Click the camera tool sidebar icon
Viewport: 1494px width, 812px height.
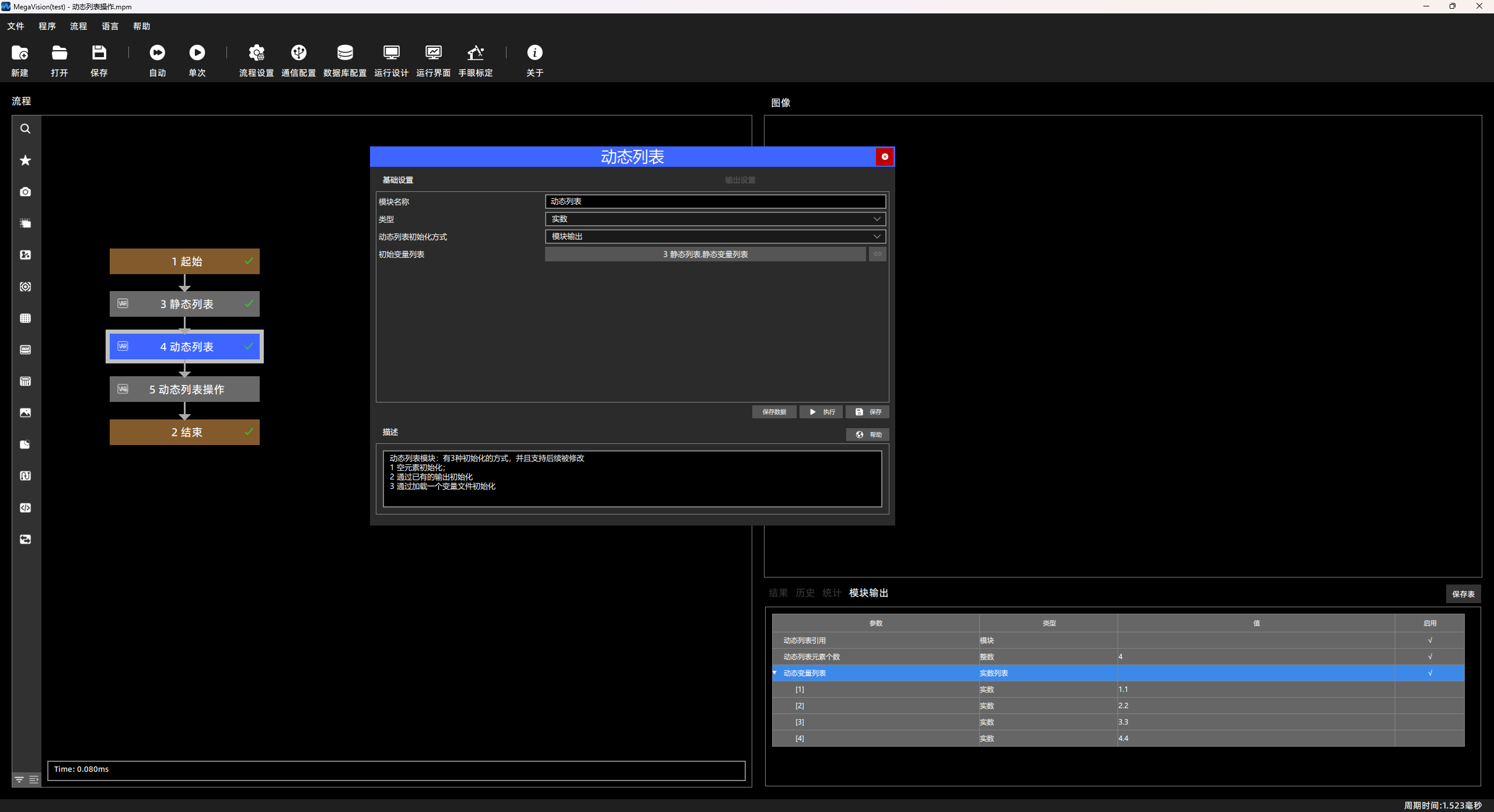25,192
